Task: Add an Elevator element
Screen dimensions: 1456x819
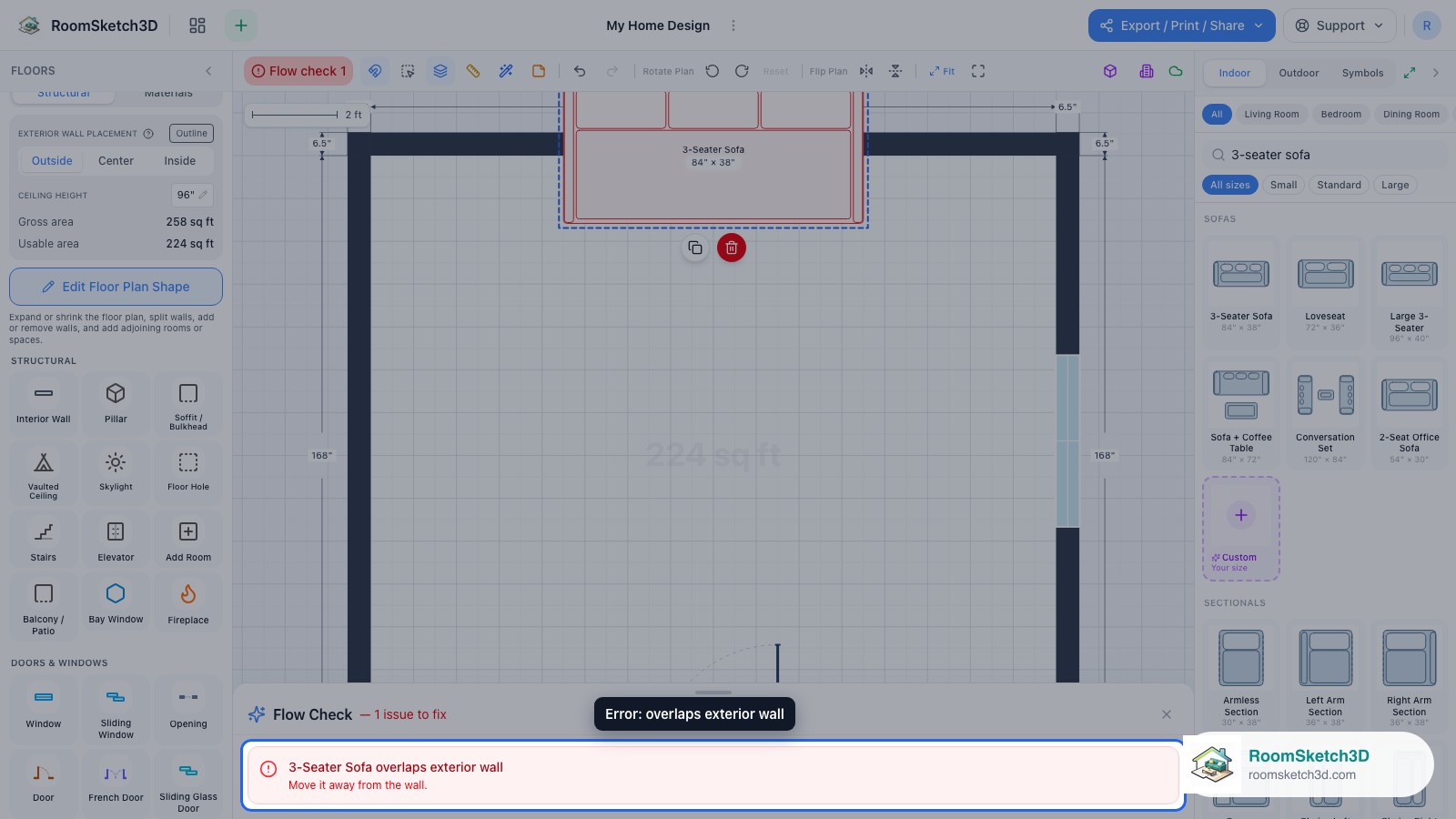Action: [x=116, y=540]
